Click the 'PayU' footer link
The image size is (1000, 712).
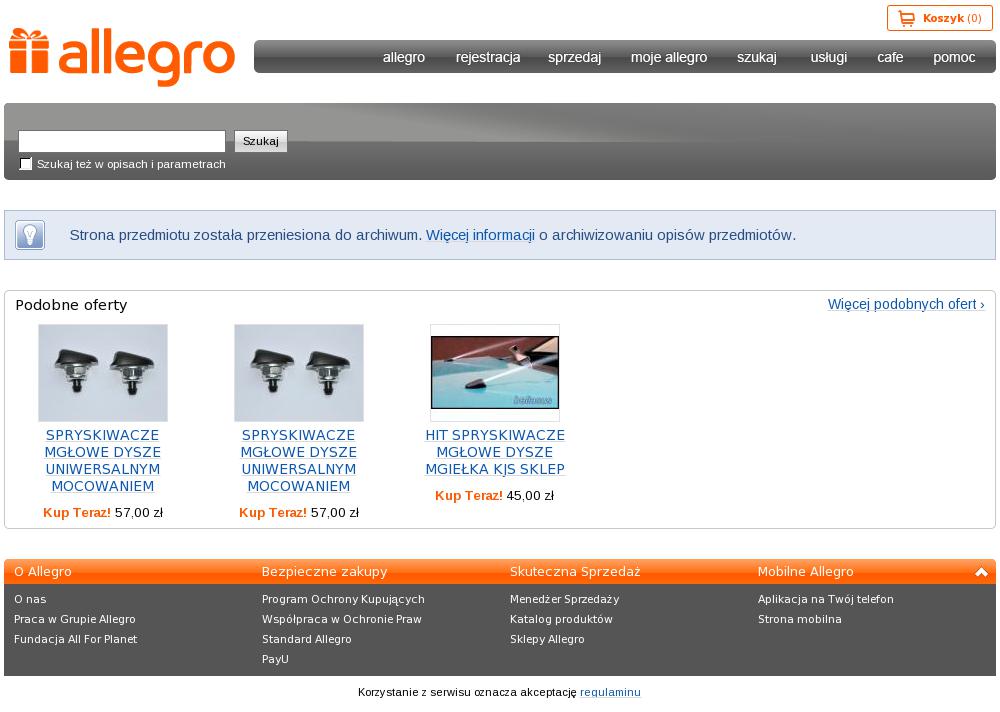275,659
